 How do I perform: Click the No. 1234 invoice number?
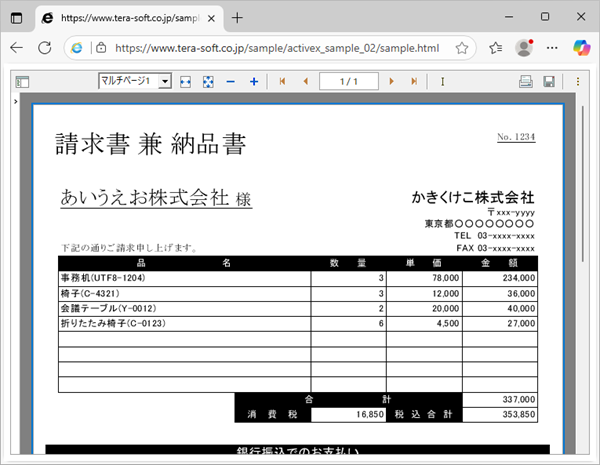pyautogui.click(x=516, y=137)
